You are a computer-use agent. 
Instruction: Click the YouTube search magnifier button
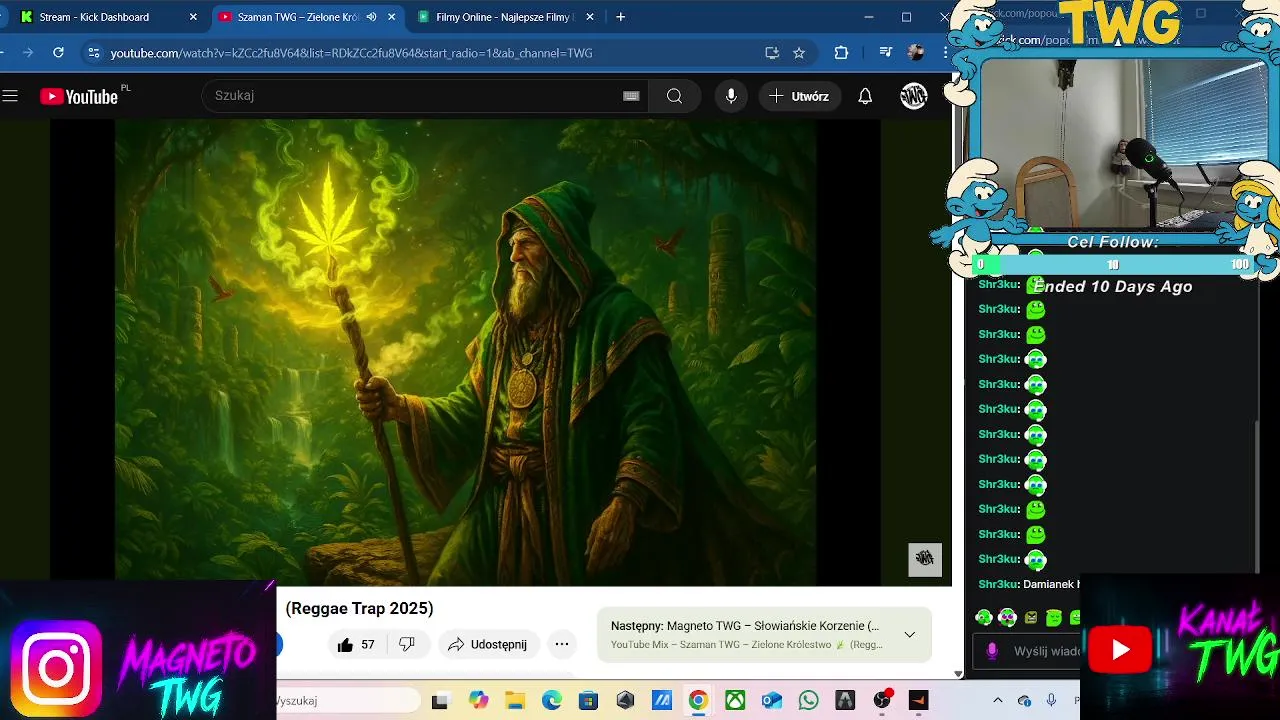pos(675,96)
